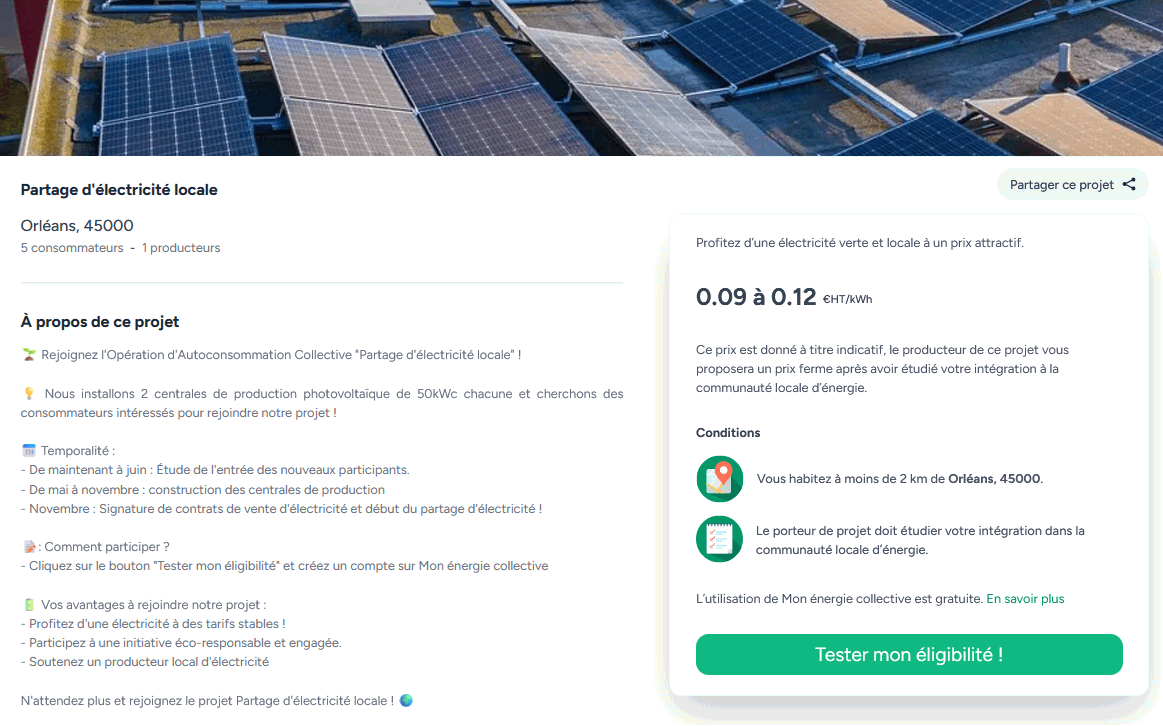Click the share icon beside Partager ce projet

click(1129, 184)
